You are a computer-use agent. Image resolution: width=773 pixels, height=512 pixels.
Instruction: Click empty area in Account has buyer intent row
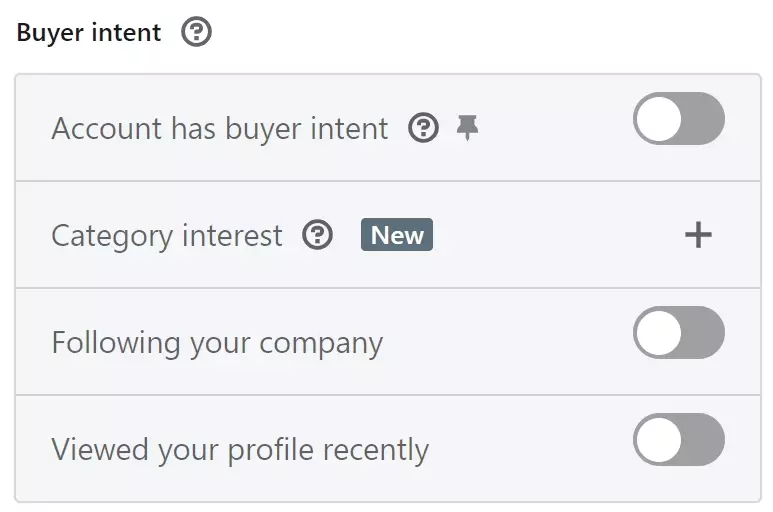555,128
